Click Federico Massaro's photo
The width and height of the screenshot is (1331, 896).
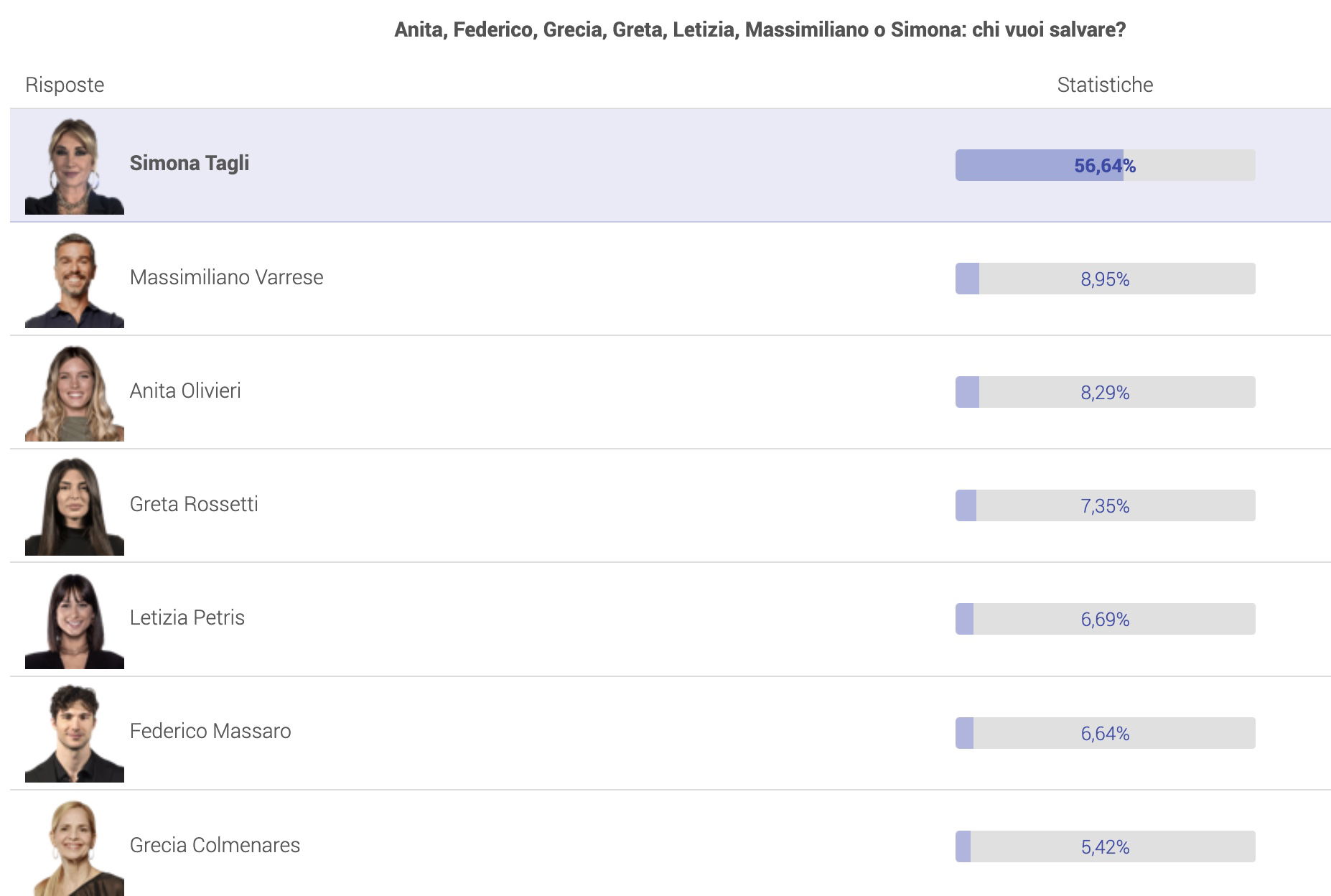tap(75, 733)
